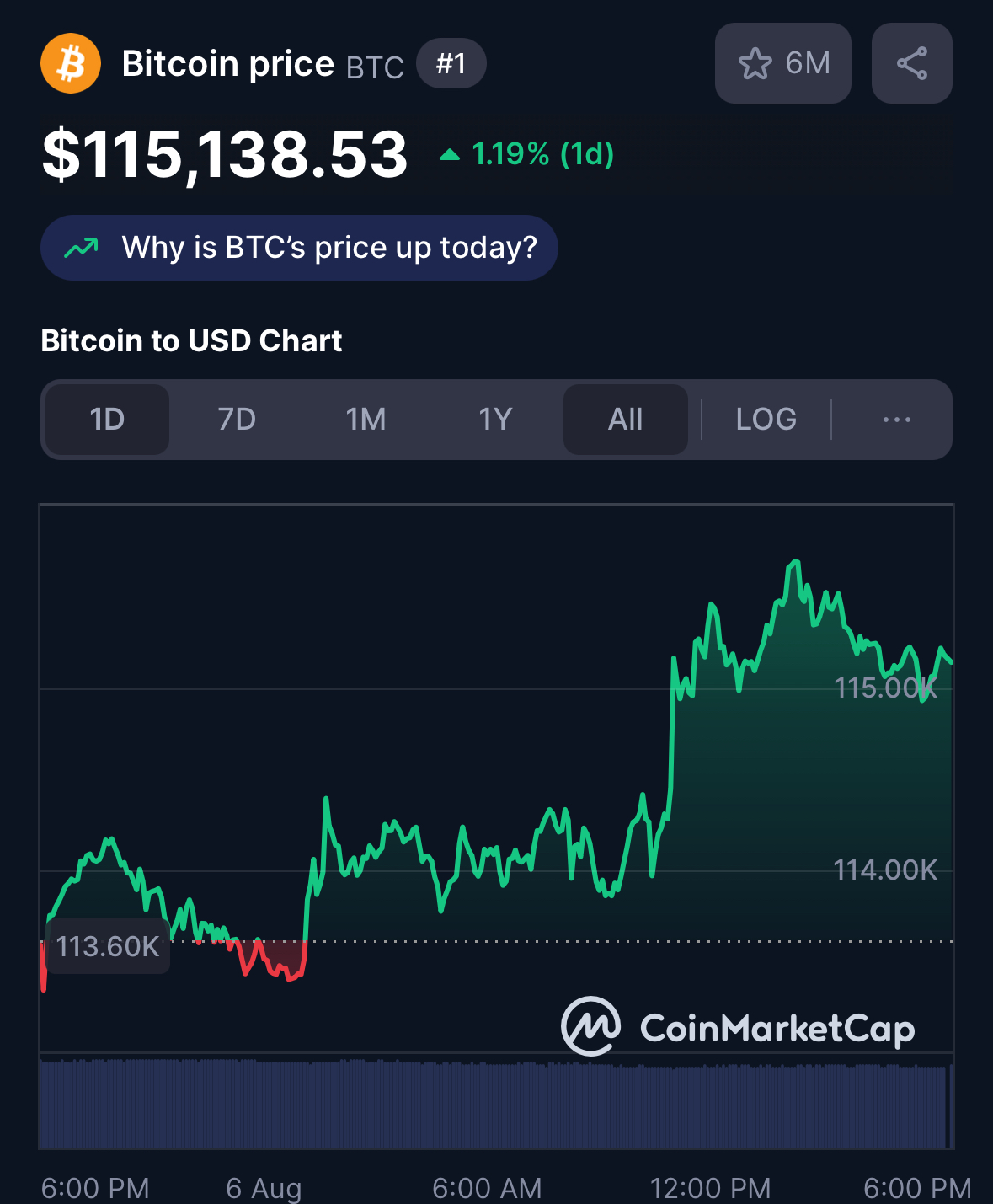Tap the 113.60K opening price label
The image size is (993, 1204).
108,946
